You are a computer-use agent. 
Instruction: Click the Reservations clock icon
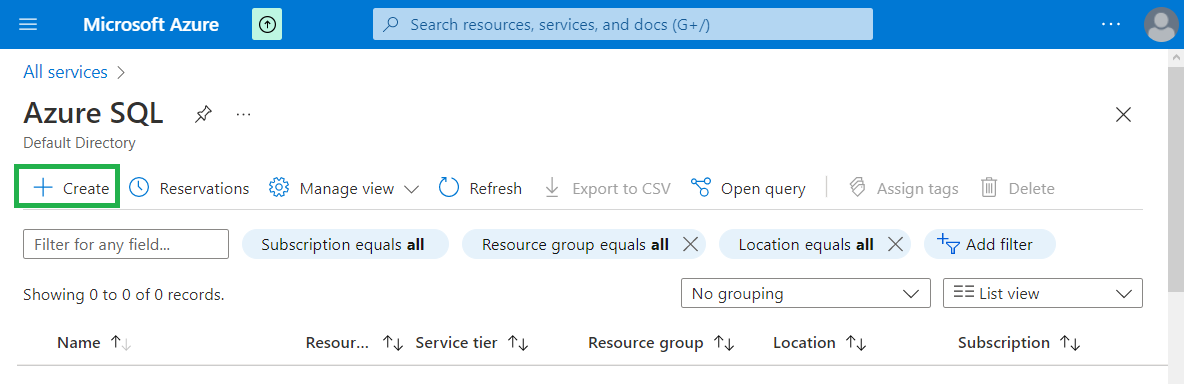click(x=139, y=188)
